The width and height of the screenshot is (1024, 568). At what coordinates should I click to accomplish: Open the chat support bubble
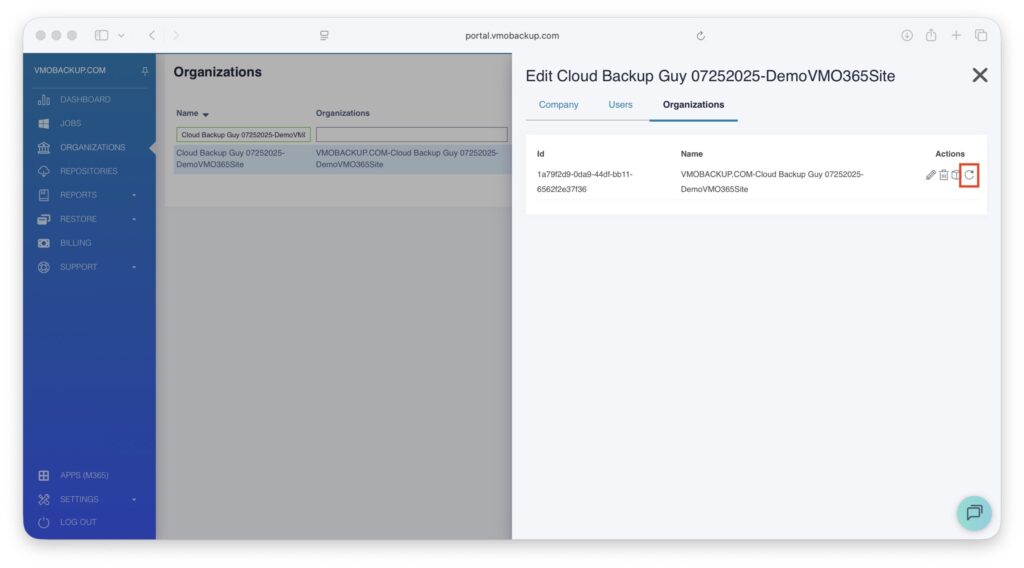[973, 512]
